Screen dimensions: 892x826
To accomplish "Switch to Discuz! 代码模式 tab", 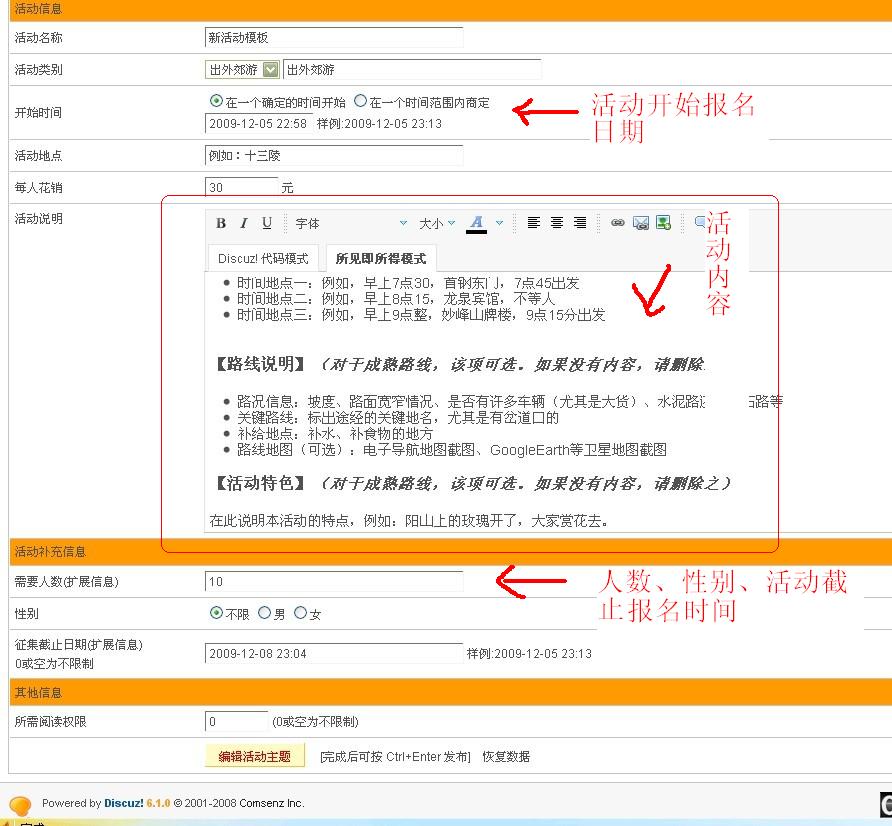I will (x=263, y=257).
